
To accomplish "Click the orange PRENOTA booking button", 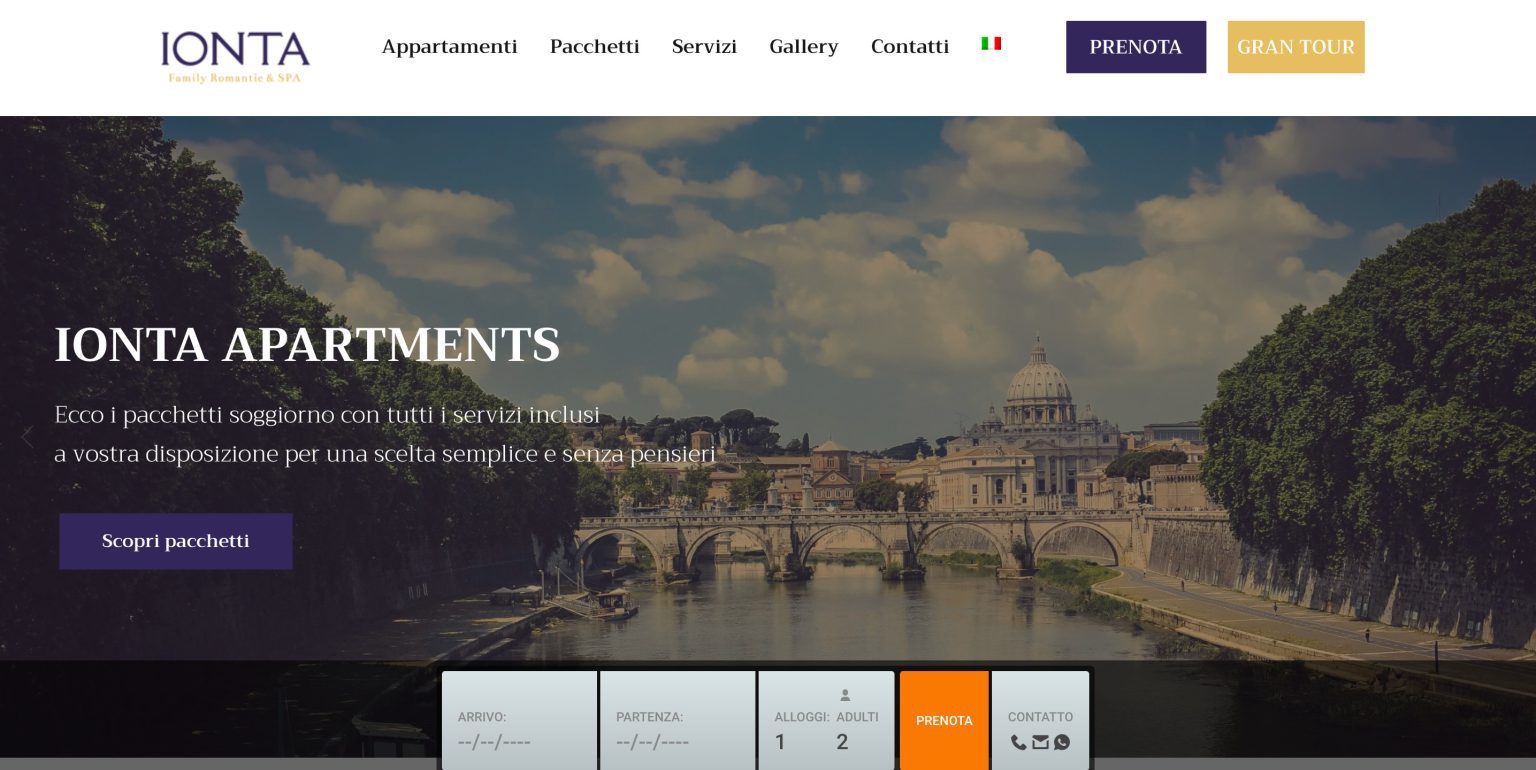I will pos(943,720).
